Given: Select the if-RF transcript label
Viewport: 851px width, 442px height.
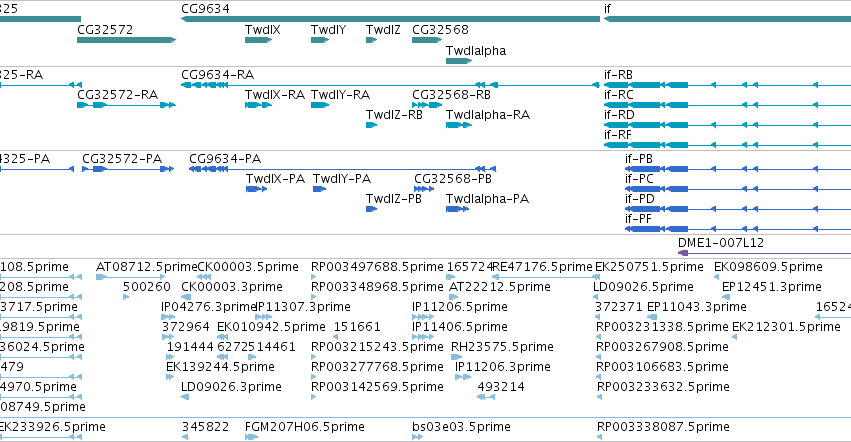Looking at the screenshot, I should click(x=618, y=135).
